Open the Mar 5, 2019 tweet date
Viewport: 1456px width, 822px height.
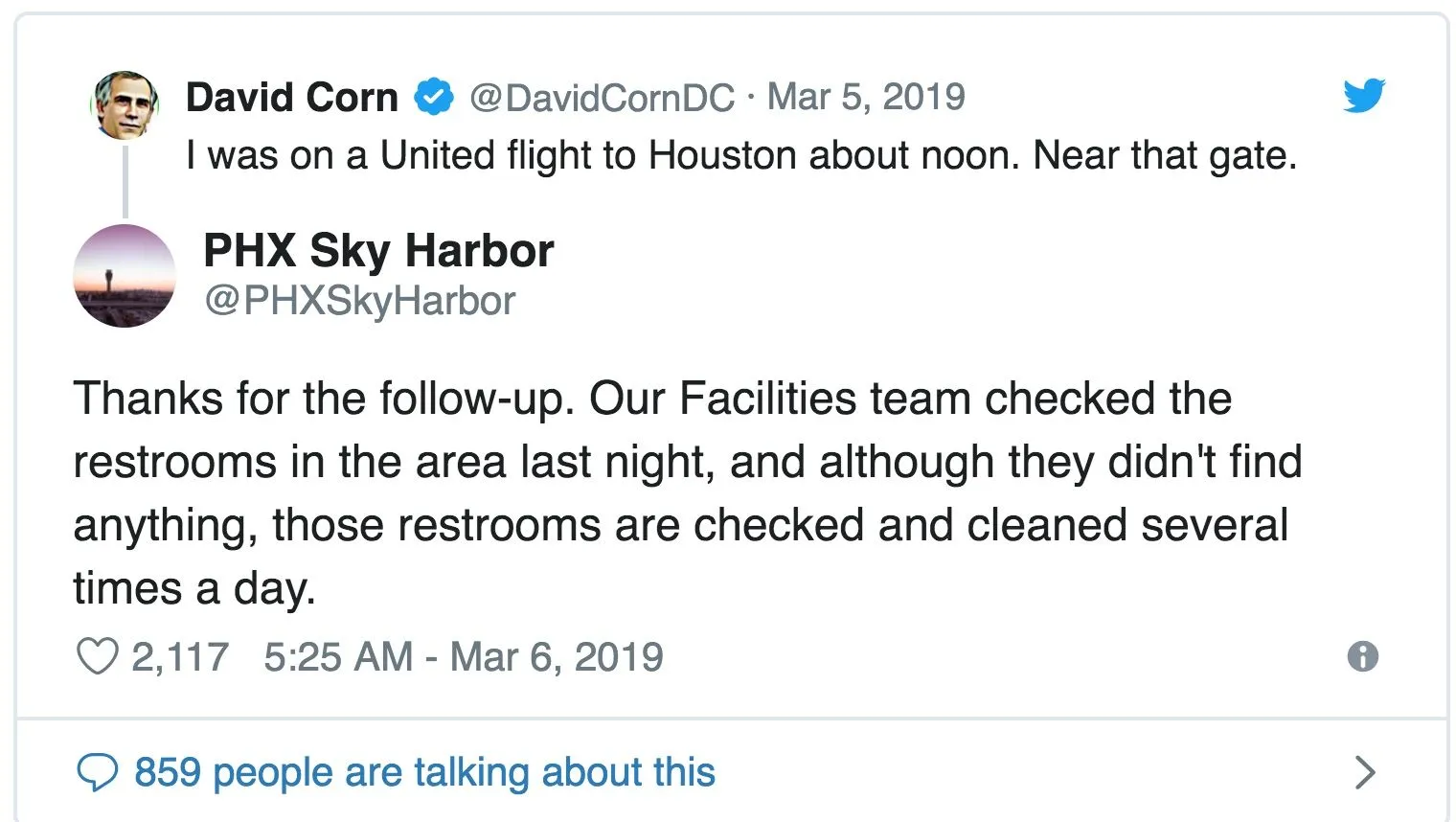[x=866, y=97]
